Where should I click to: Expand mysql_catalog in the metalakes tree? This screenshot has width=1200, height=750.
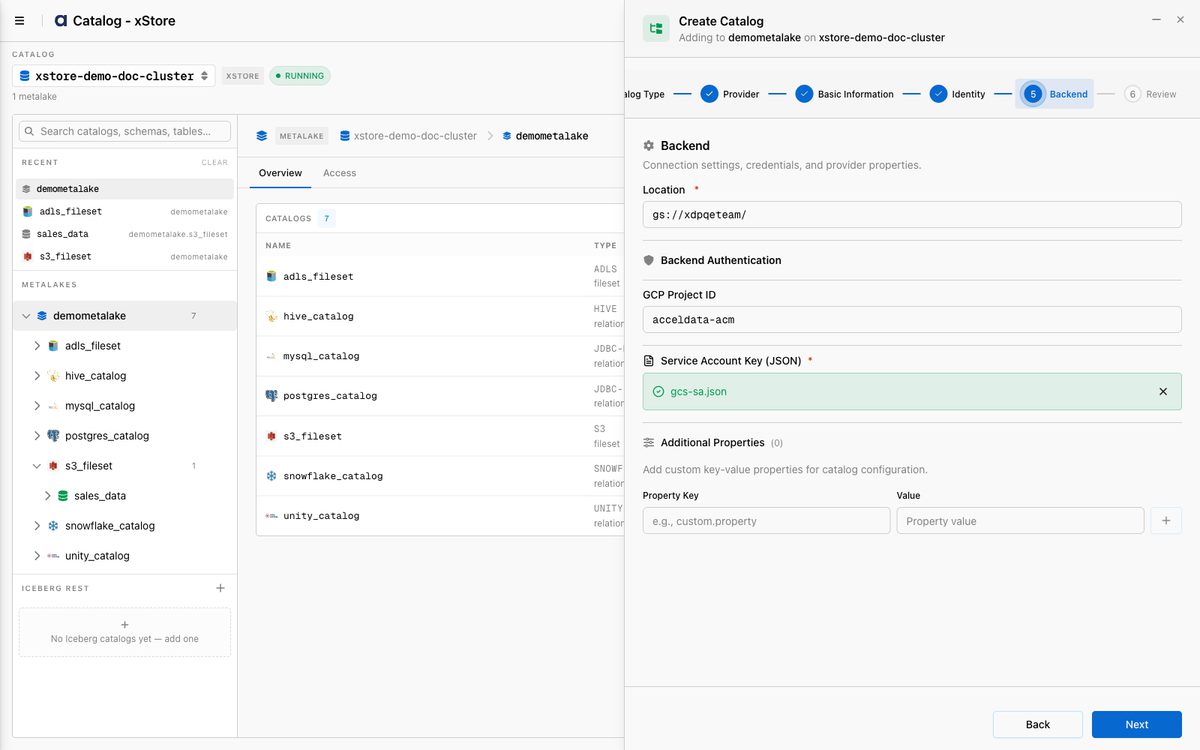[37, 406]
